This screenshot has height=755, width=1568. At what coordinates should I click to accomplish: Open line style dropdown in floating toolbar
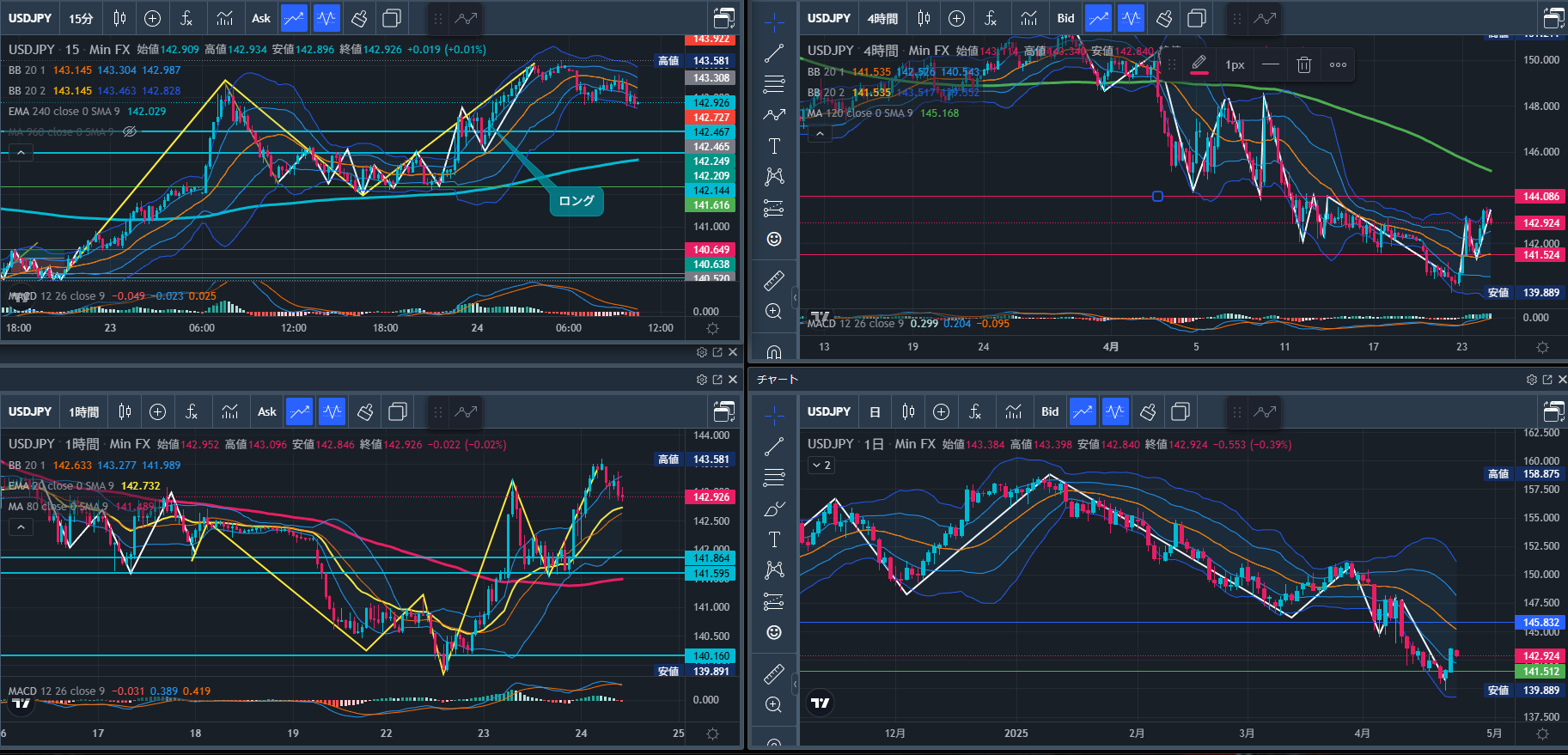click(1271, 64)
